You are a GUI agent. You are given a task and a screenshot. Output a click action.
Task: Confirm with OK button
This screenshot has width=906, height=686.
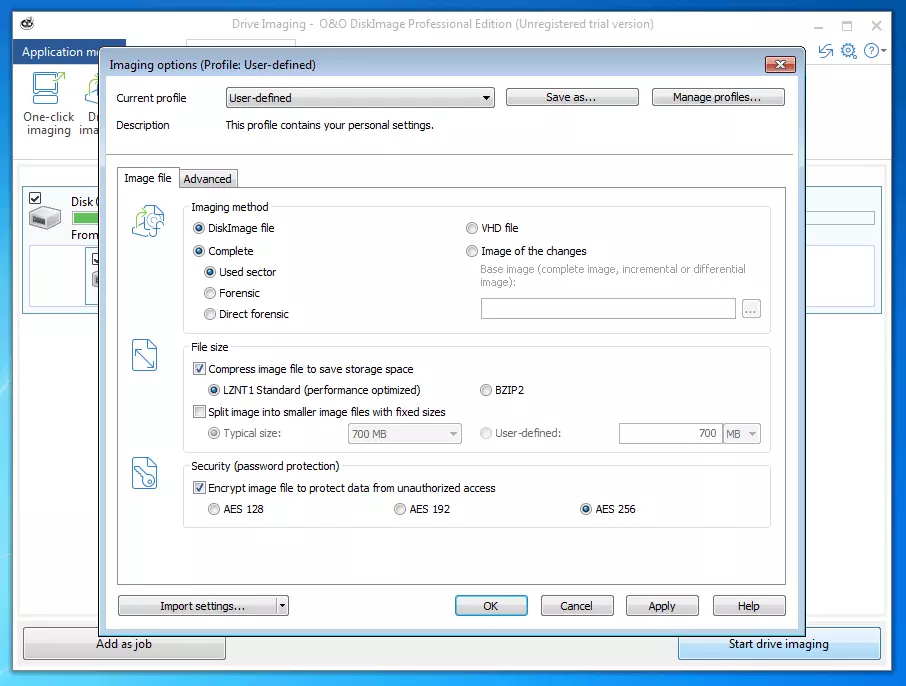tap(491, 606)
